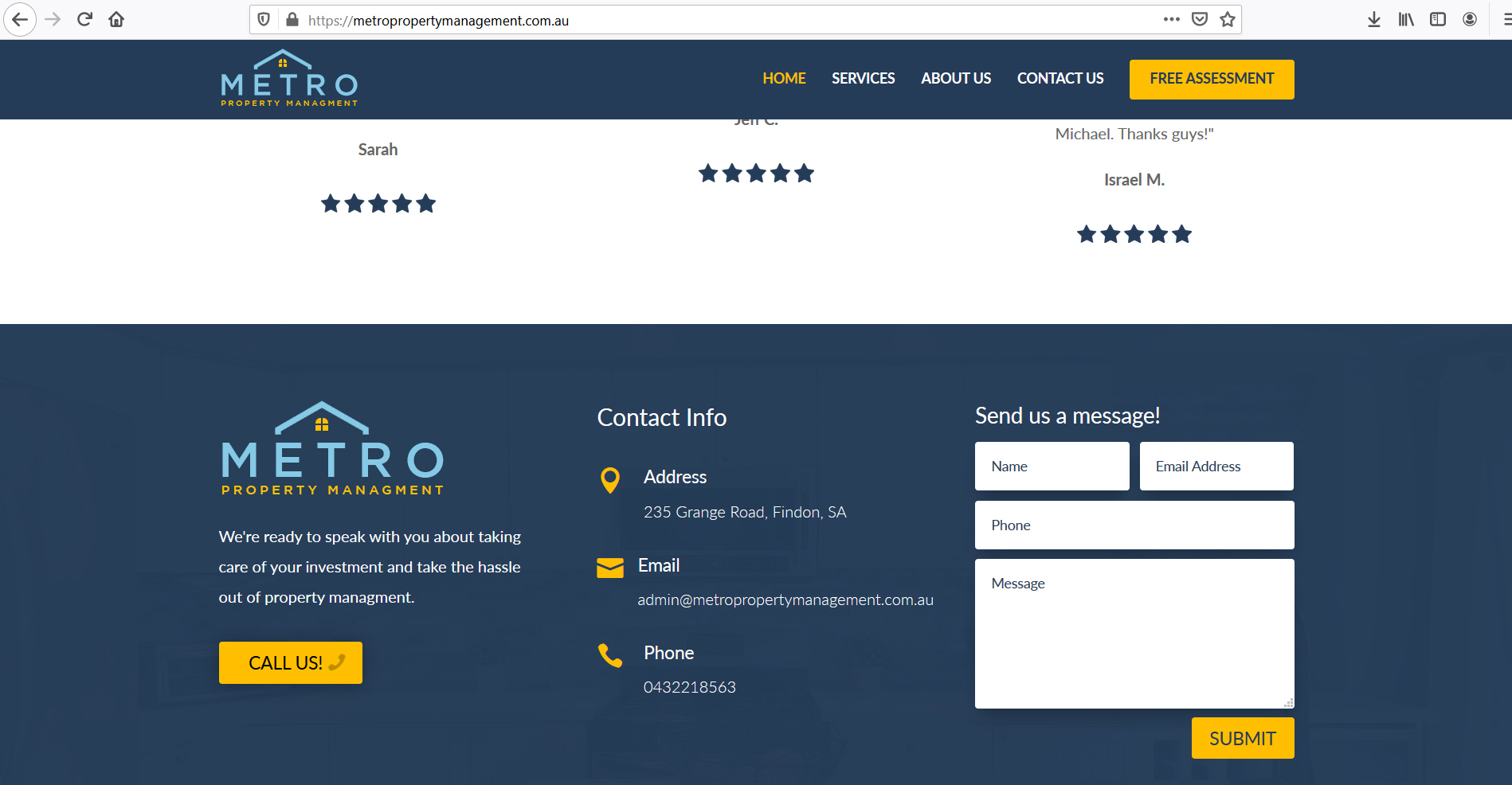Click the Metro logo in the header
This screenshot has width=1512, height=785.
[289, 78]
